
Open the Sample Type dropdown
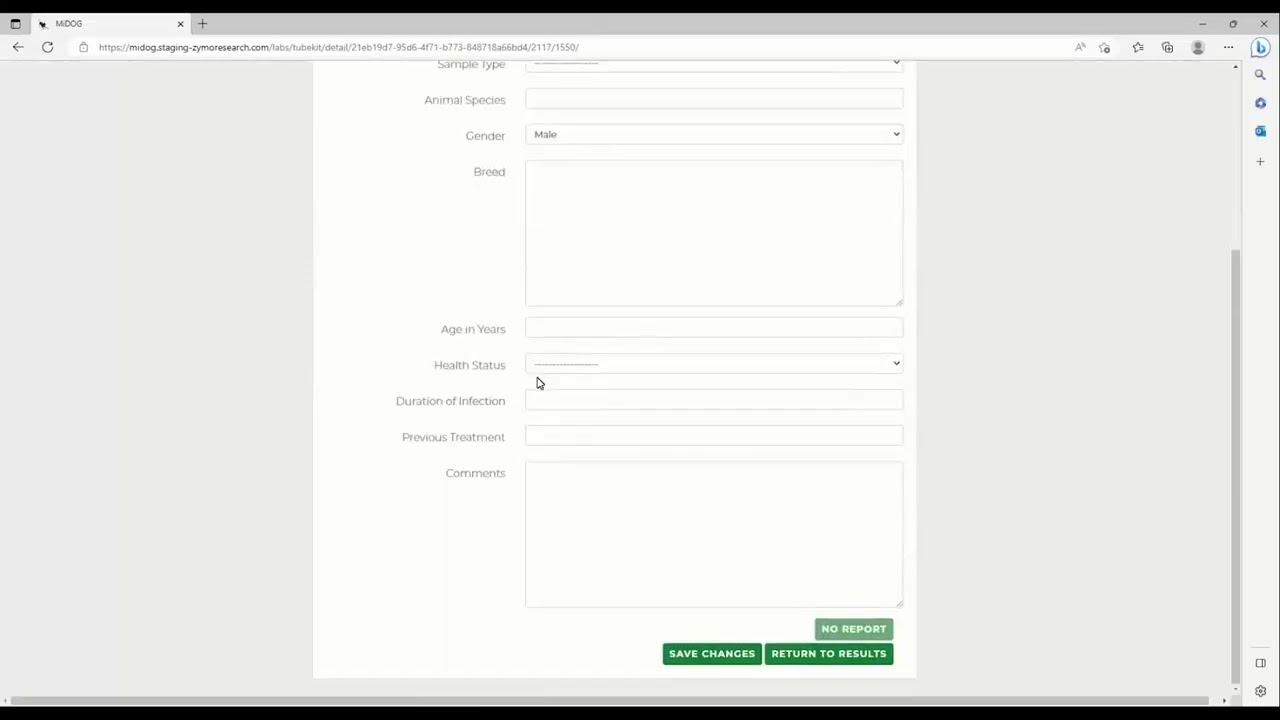click(714, 65)
